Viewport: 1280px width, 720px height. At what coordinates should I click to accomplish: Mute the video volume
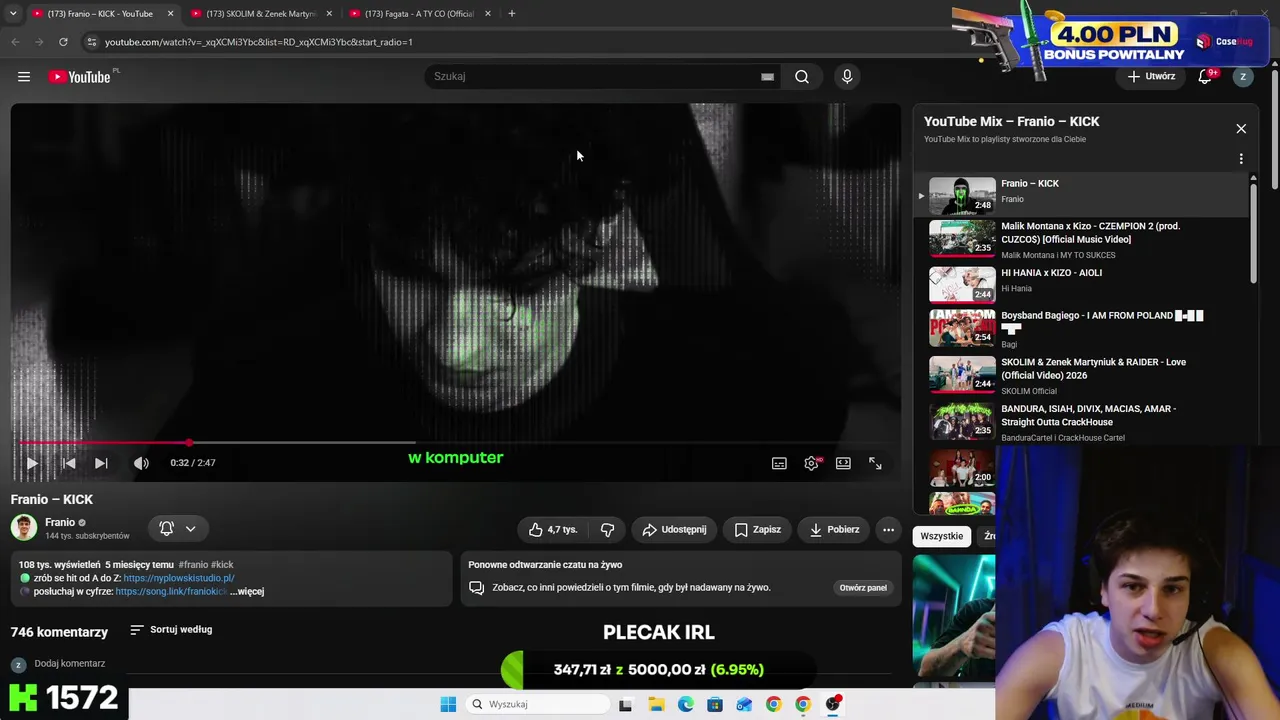[141, 463]
